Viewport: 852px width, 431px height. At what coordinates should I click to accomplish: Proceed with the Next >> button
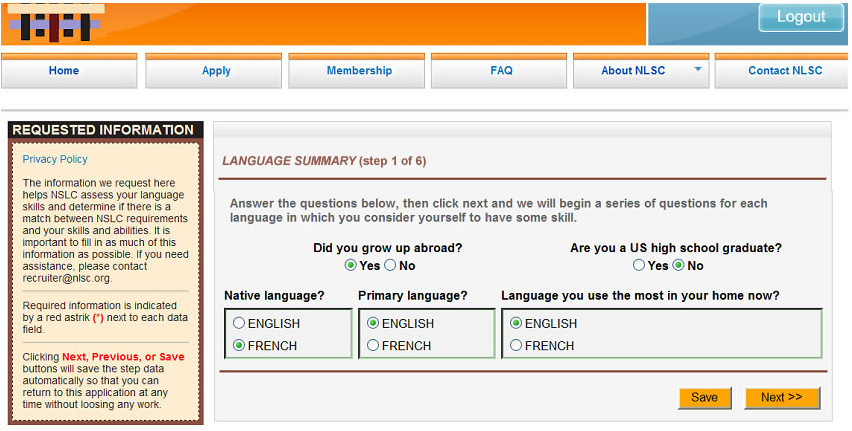(x=782, y=398)
